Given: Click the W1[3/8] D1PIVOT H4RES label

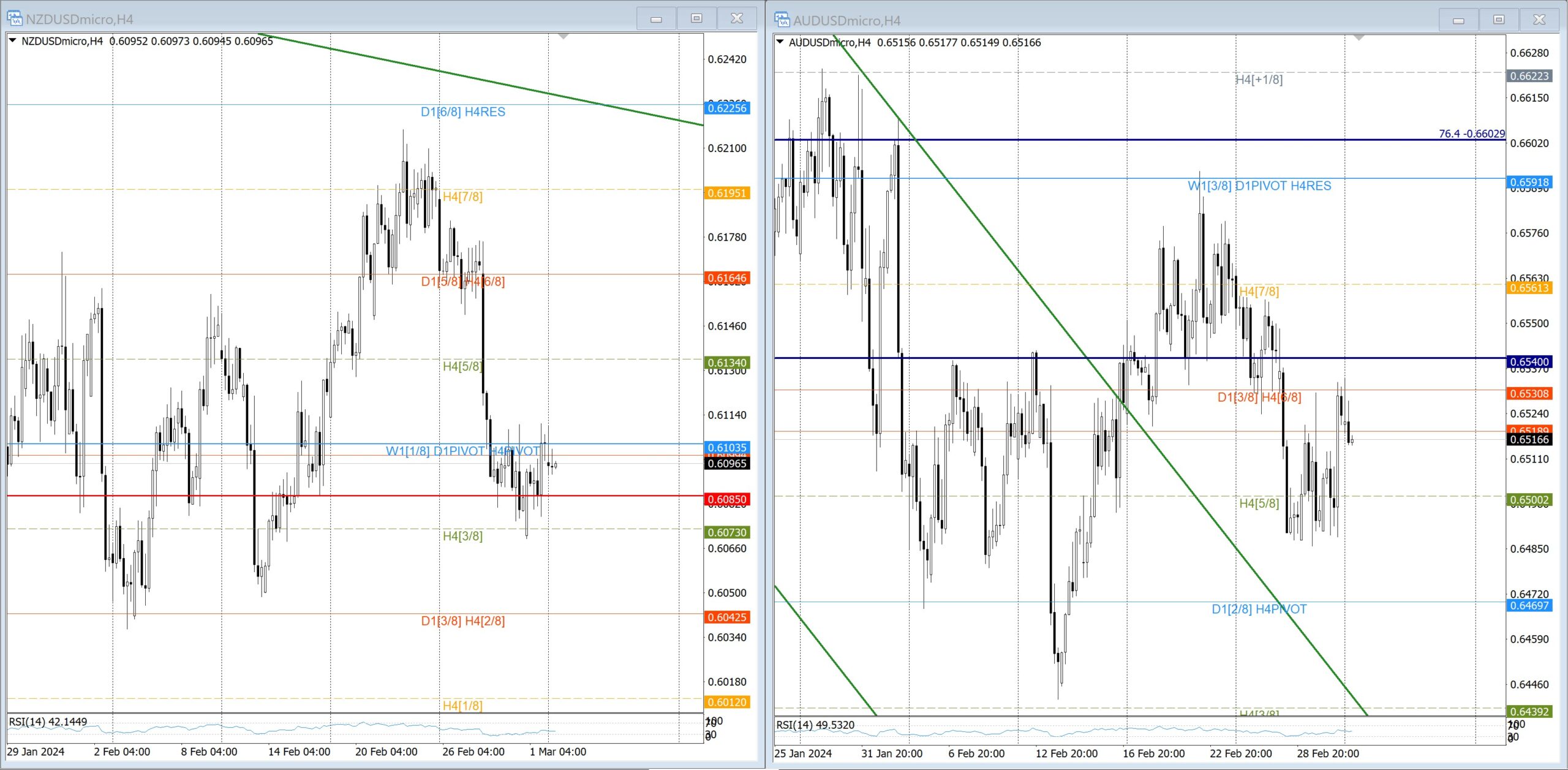Looking at the screenshot, I should click(1259, 186).
